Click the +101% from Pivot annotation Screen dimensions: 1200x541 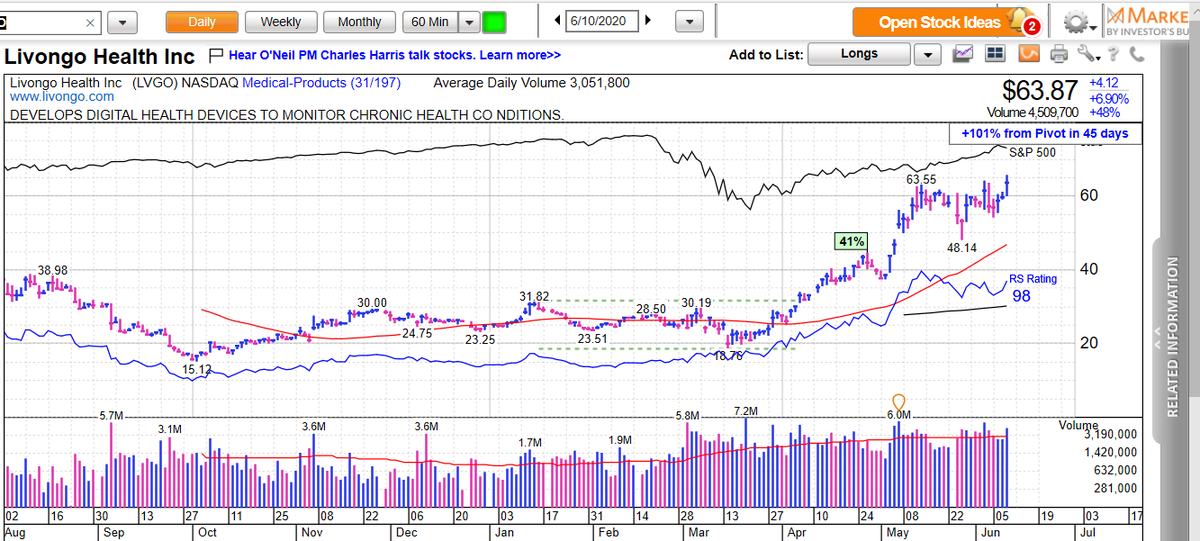coord(1044,133)
